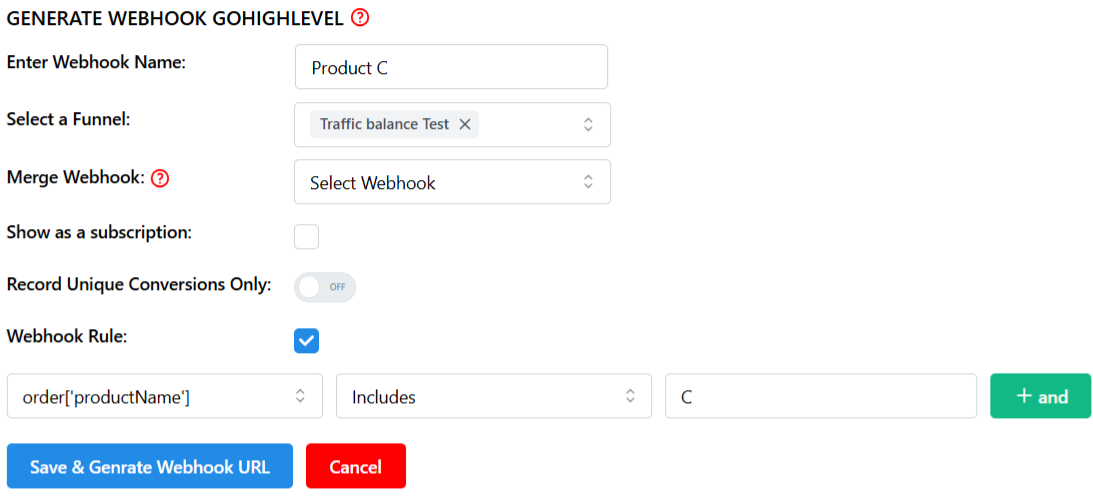Click plus icon on the and button
The width and height of the screenshot is (1093, 496).
point(1024,396)
